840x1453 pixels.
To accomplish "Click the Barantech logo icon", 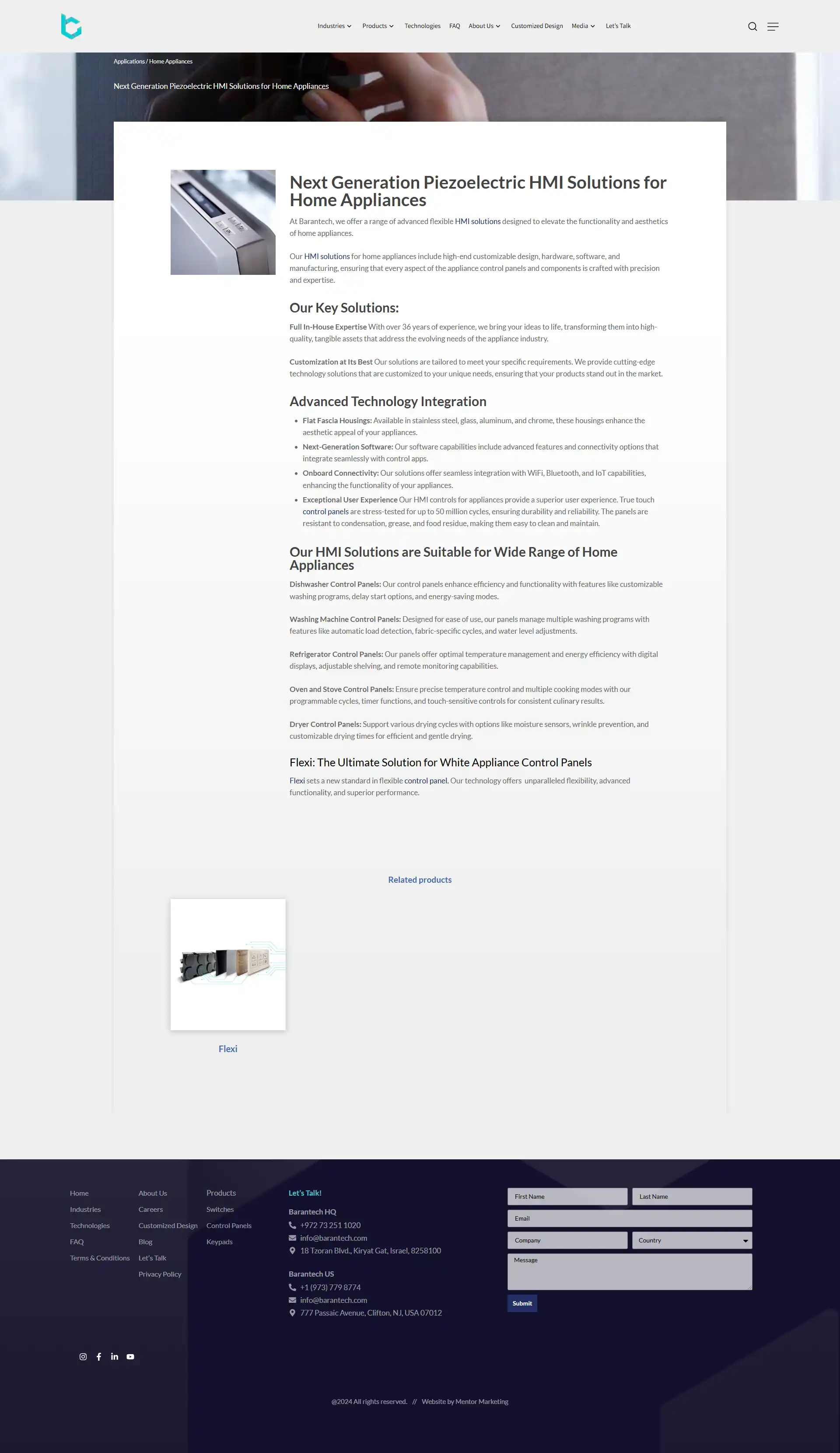I will 70,26.
